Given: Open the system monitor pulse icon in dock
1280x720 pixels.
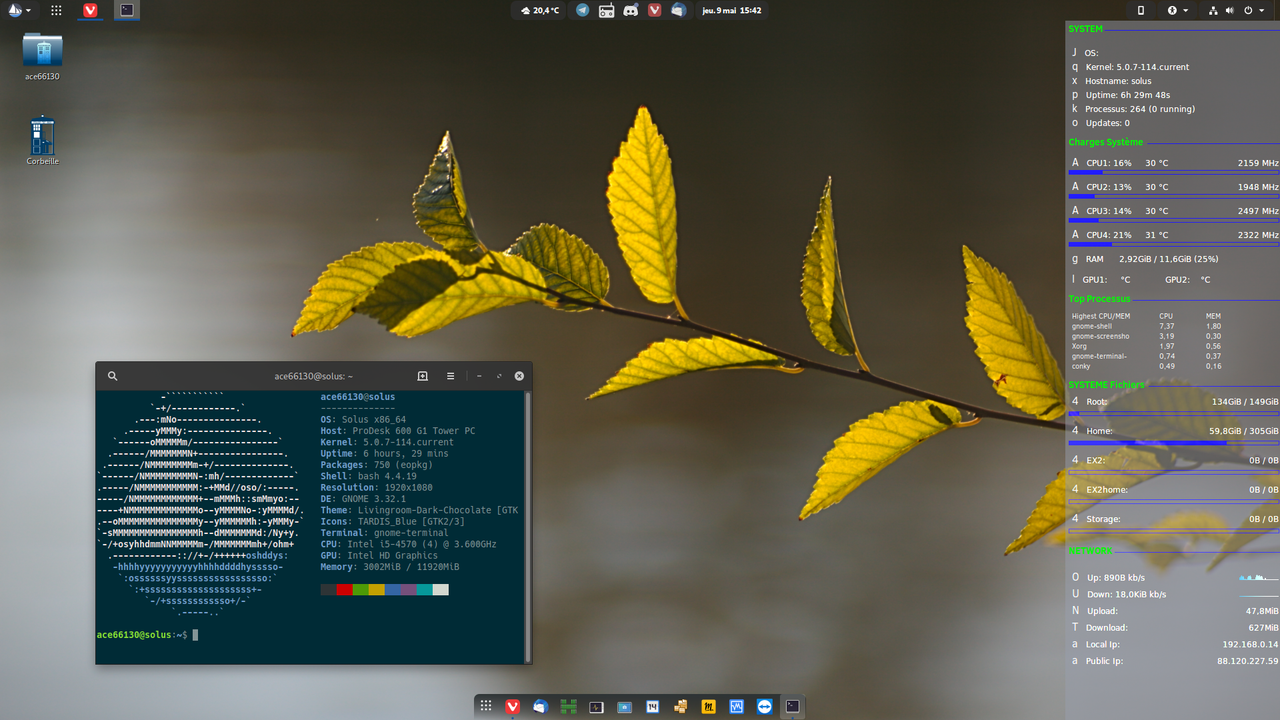Looking at the screenshot, I should tap(597, 706).
